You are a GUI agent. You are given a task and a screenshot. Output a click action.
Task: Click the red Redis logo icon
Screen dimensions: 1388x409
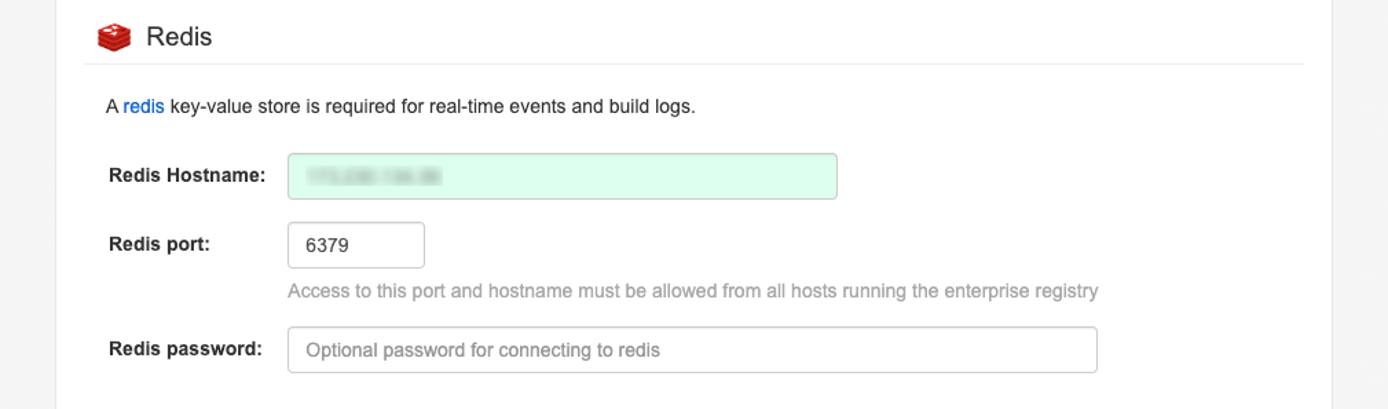tap(114, 37)
